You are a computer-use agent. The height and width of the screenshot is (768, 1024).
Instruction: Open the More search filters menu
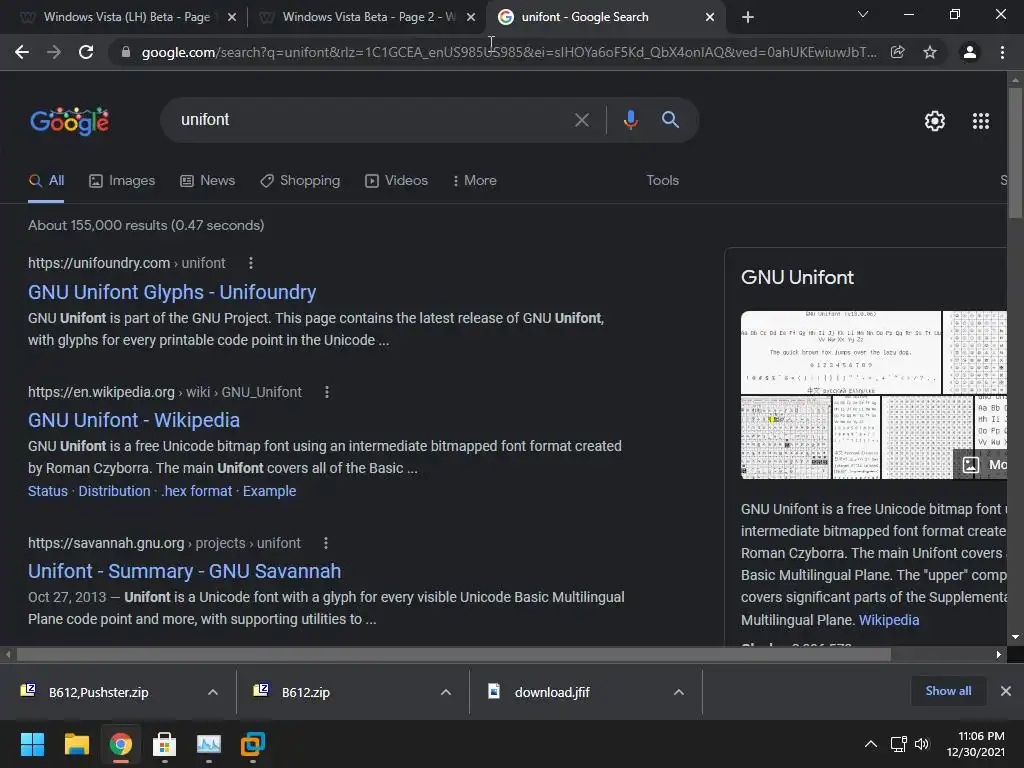point(475,180)
